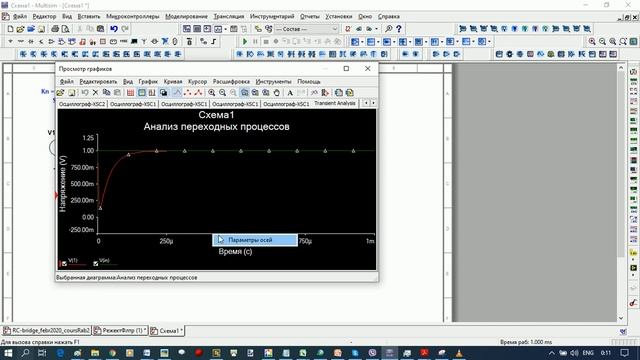Select the pan hand tool in grapher
This screenshot has width=640, height=360.
[x=277, y=93]
